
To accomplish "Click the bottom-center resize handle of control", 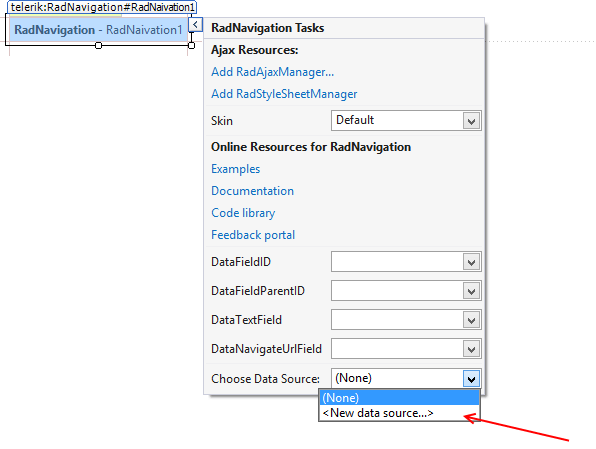I will (x=98, y=46).
